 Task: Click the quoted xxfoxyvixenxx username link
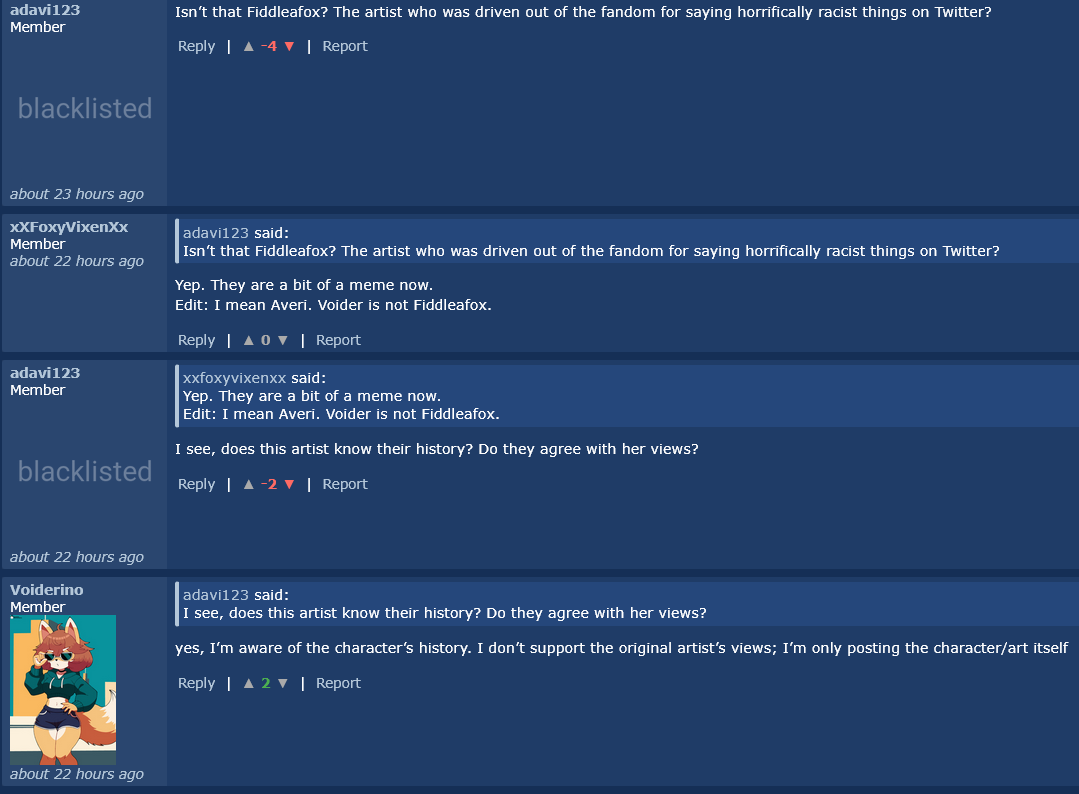point(235,378)
